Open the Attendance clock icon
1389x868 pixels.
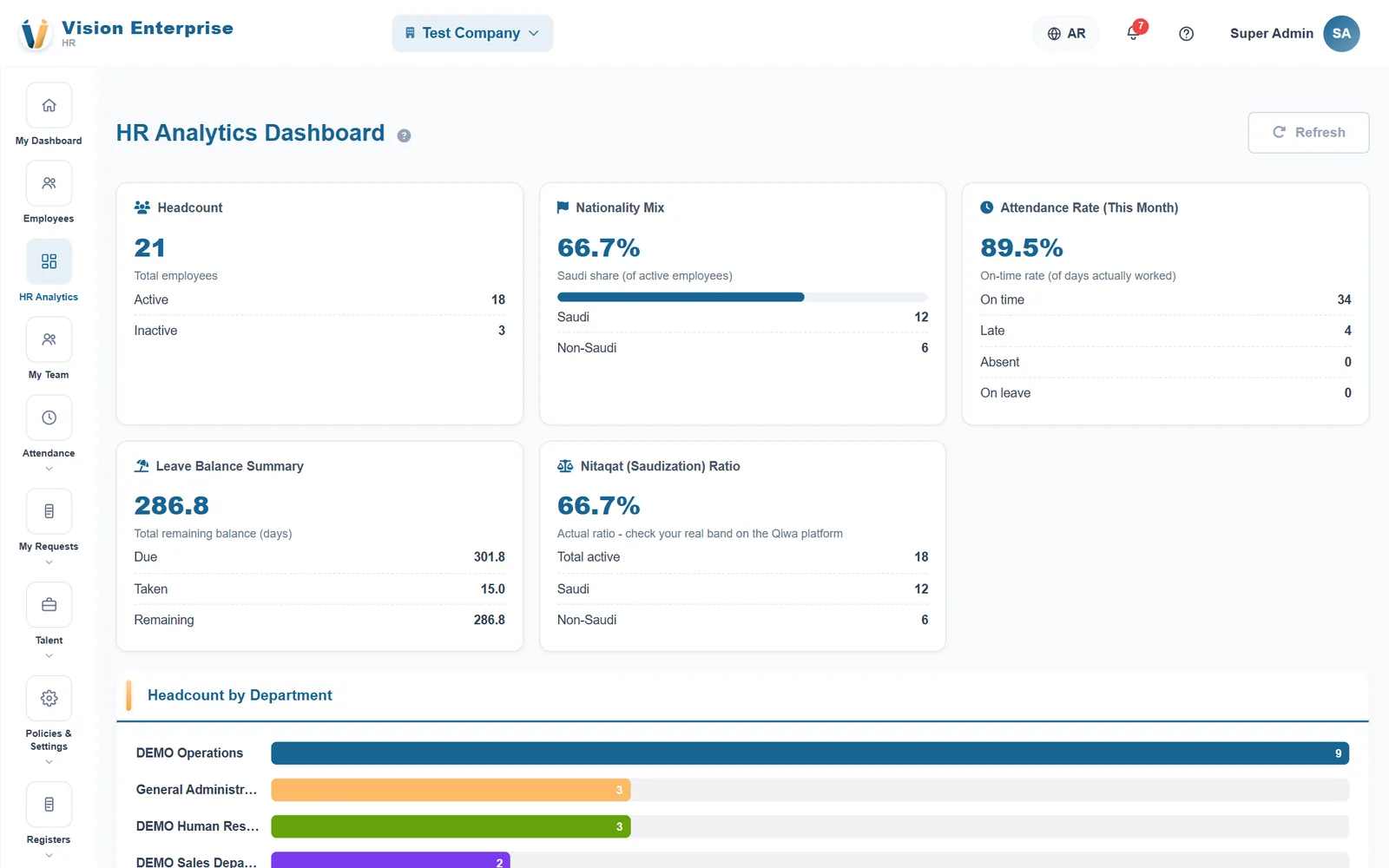pos(49,418)
